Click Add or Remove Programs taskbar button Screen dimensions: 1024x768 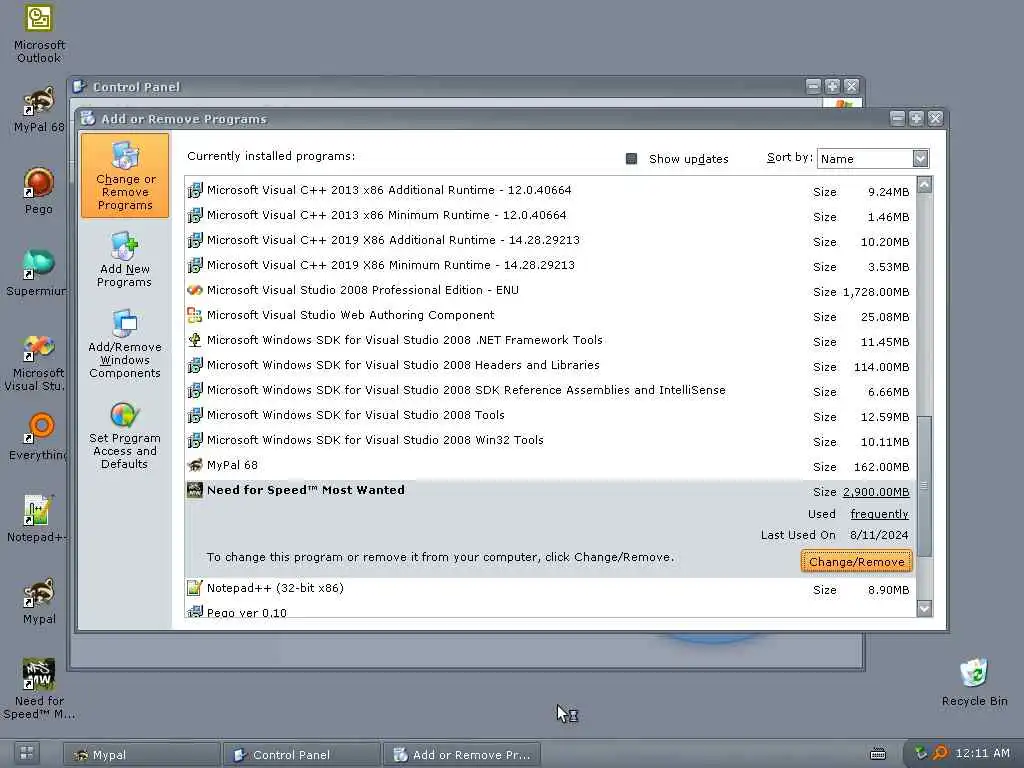point(462,755)
